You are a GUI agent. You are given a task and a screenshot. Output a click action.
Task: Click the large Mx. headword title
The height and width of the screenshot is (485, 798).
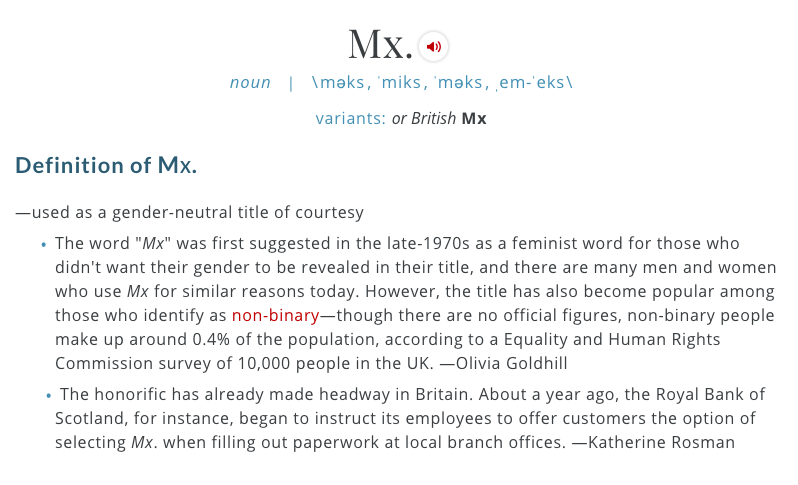click(x=380, y=45)
